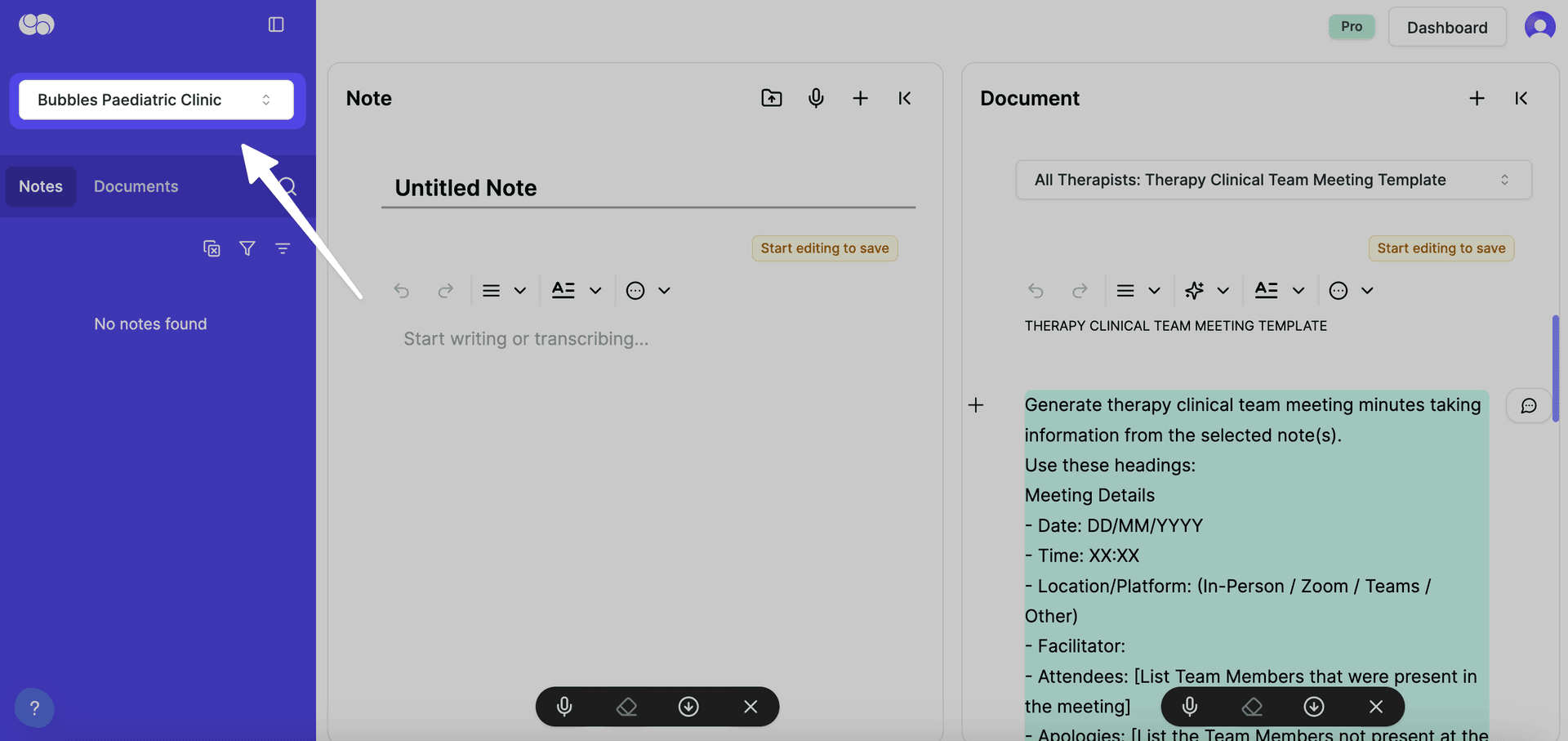Expand the text style chevron in Note toolbar
Screen dimensions: 1568x741
[595, 290]
